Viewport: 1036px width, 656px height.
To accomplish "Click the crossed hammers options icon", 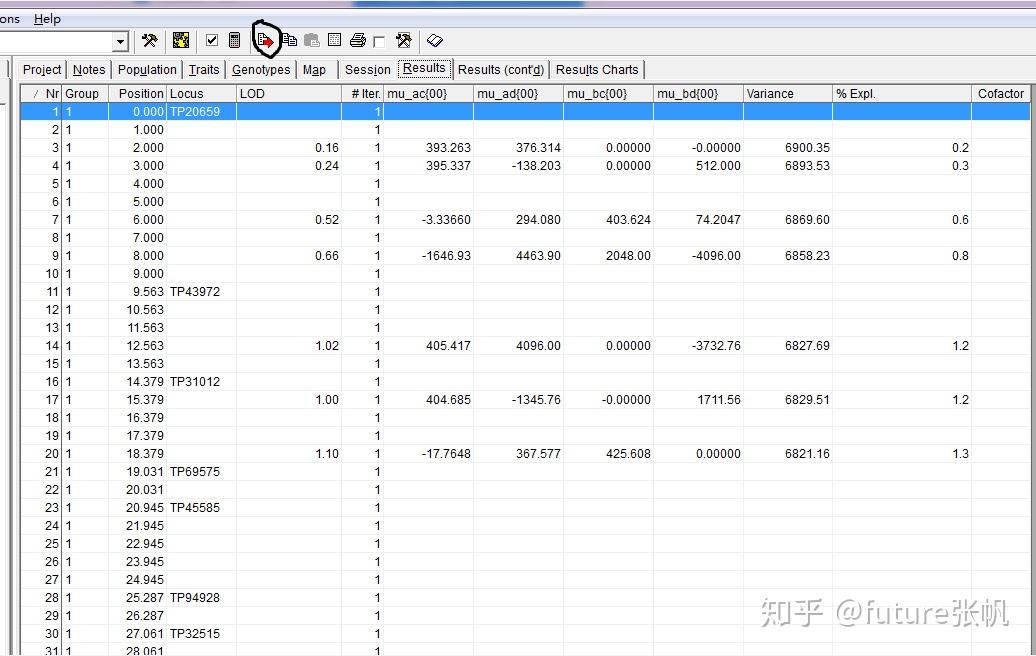I will coord(149,41).
